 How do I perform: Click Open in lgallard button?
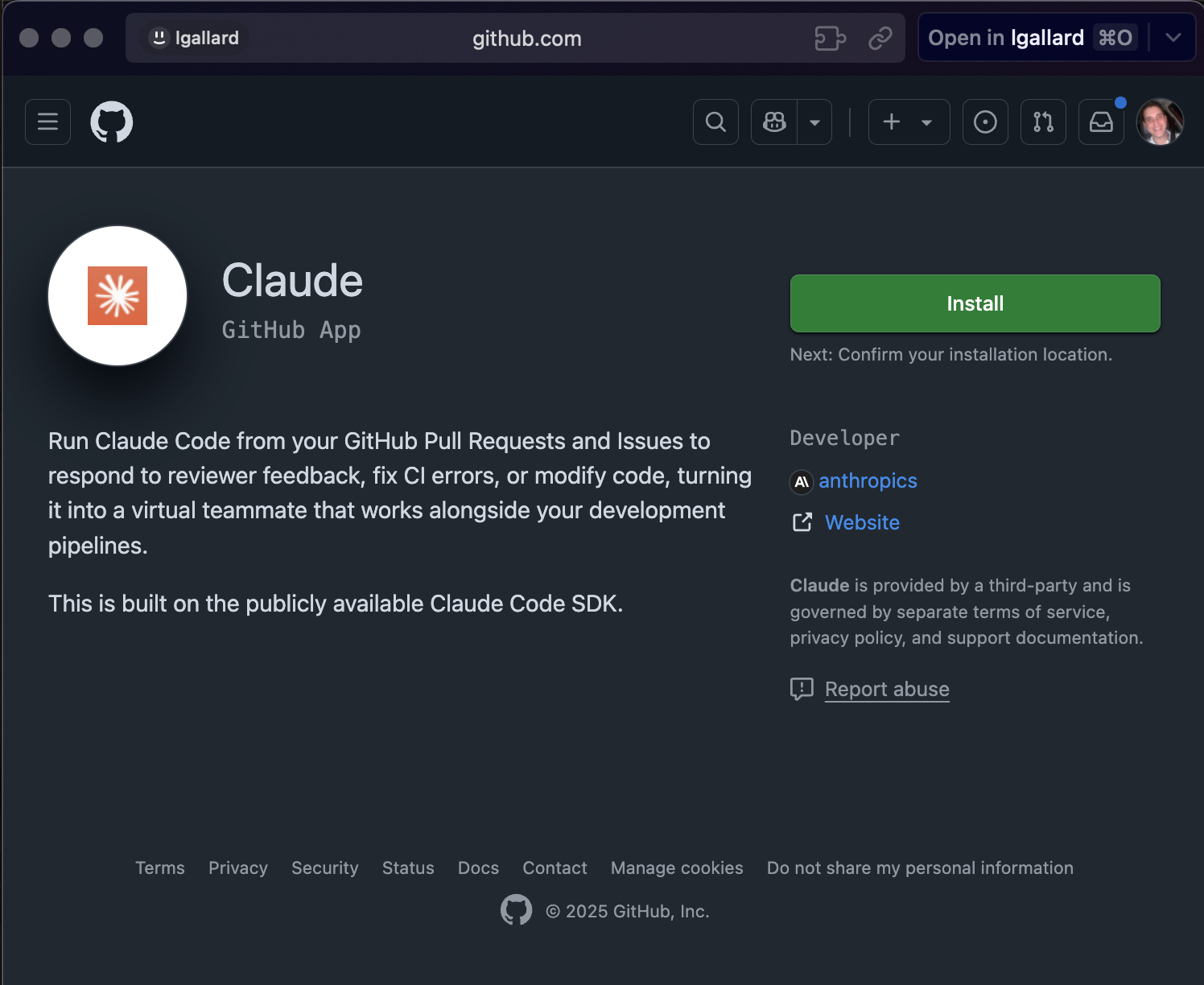1032,38
